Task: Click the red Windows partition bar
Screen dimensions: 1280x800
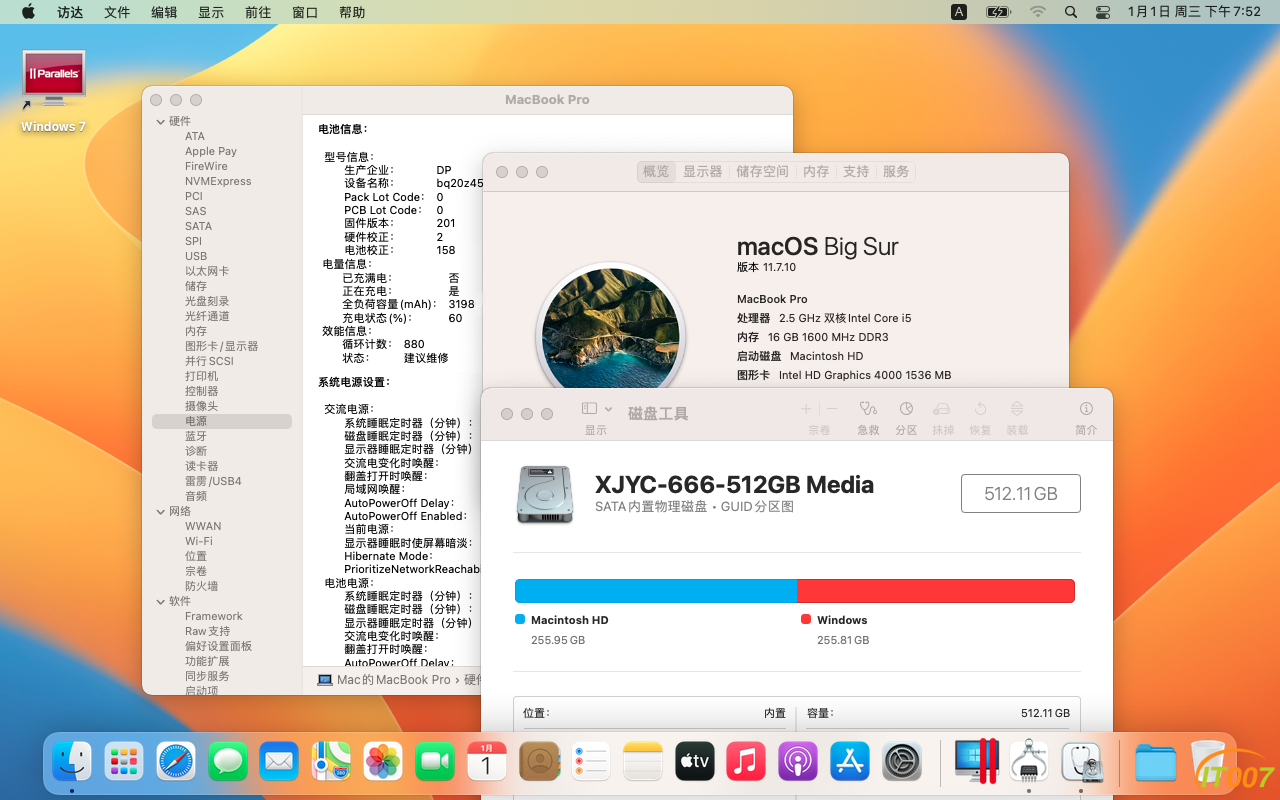Action: tap(936, 591)
